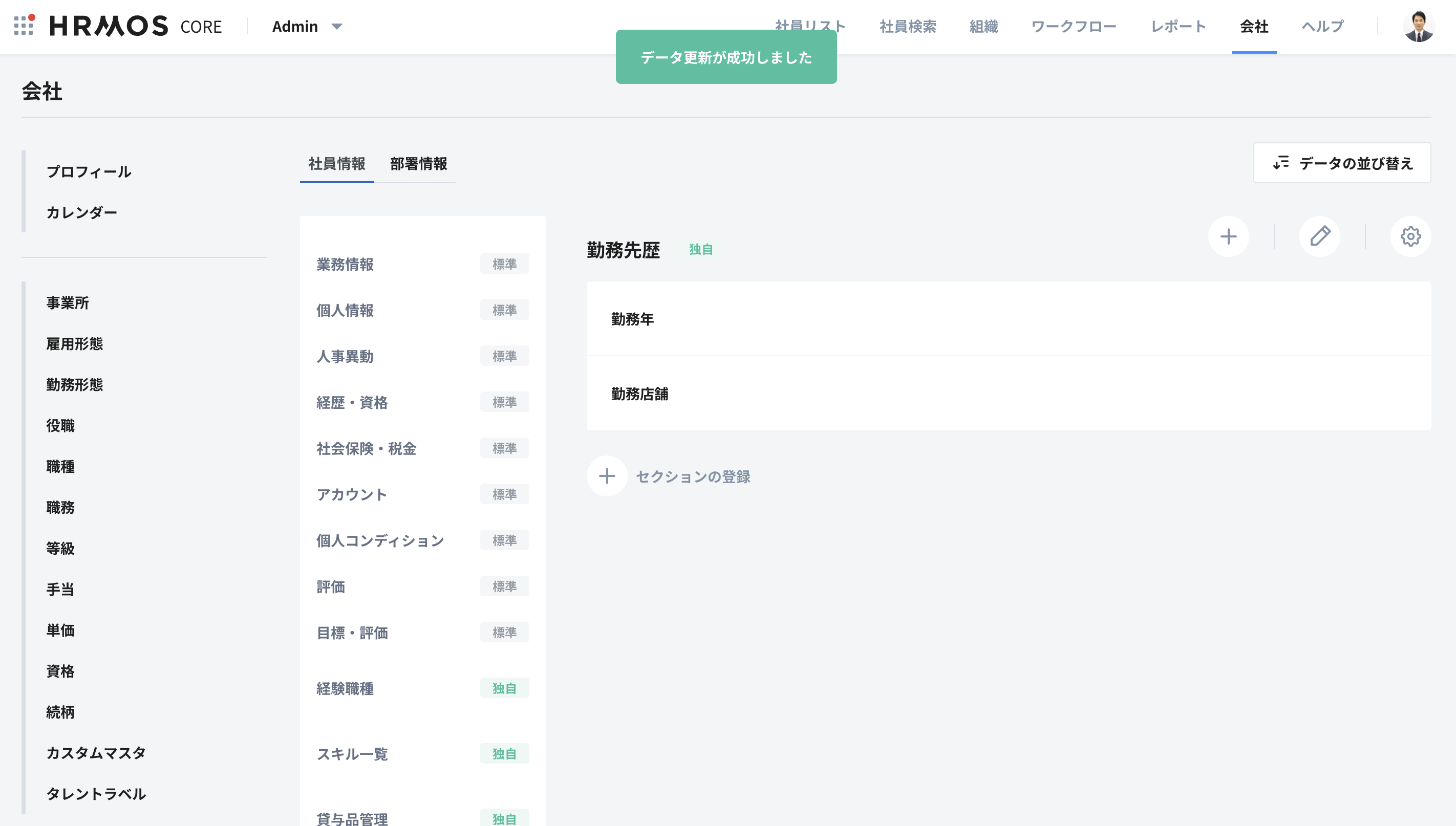1456x826 pixels.
Task: Select the 社員情報 tab
Action: point(336,164)
